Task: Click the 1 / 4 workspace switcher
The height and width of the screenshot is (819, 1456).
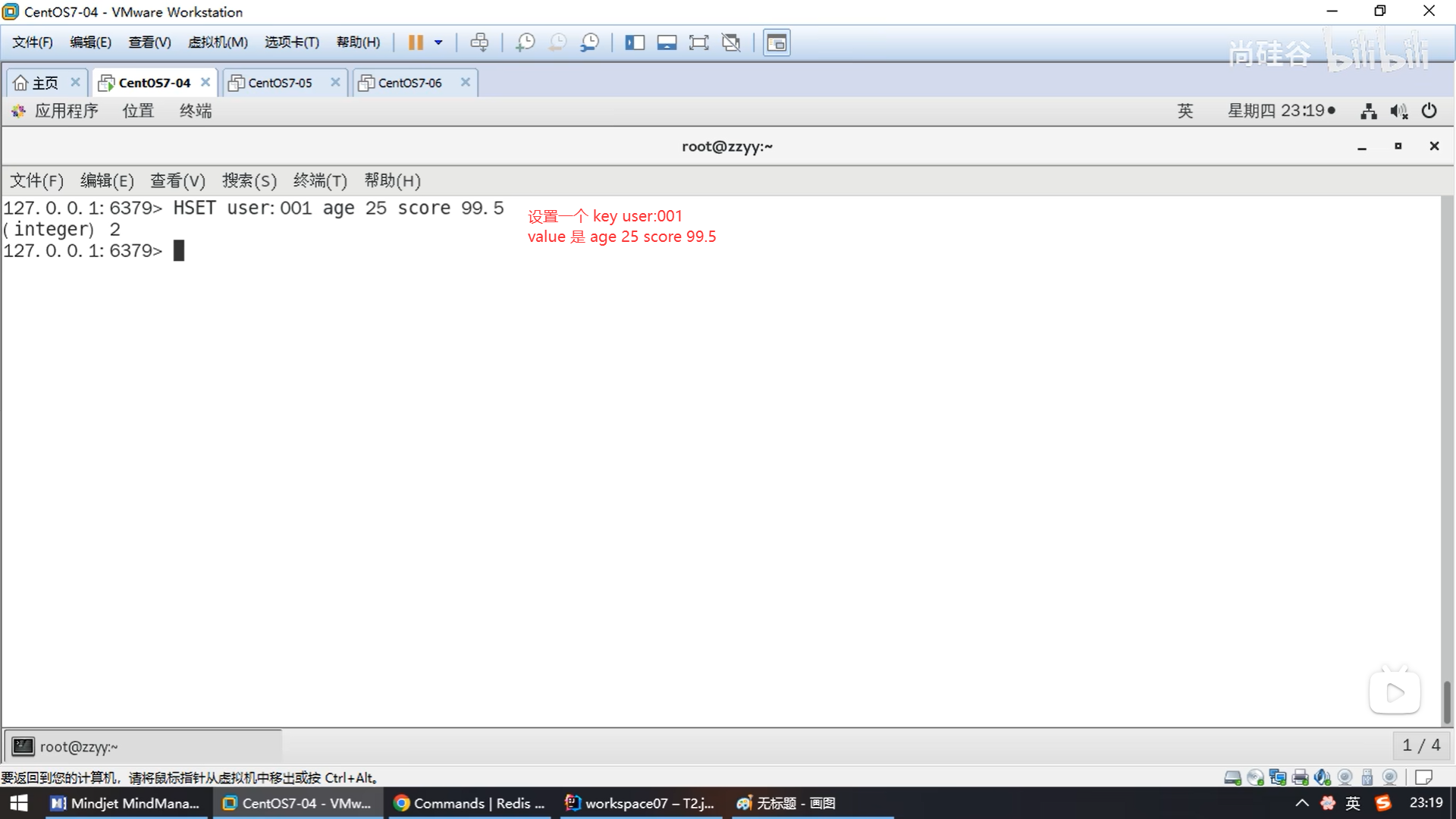Action: 1421,745
